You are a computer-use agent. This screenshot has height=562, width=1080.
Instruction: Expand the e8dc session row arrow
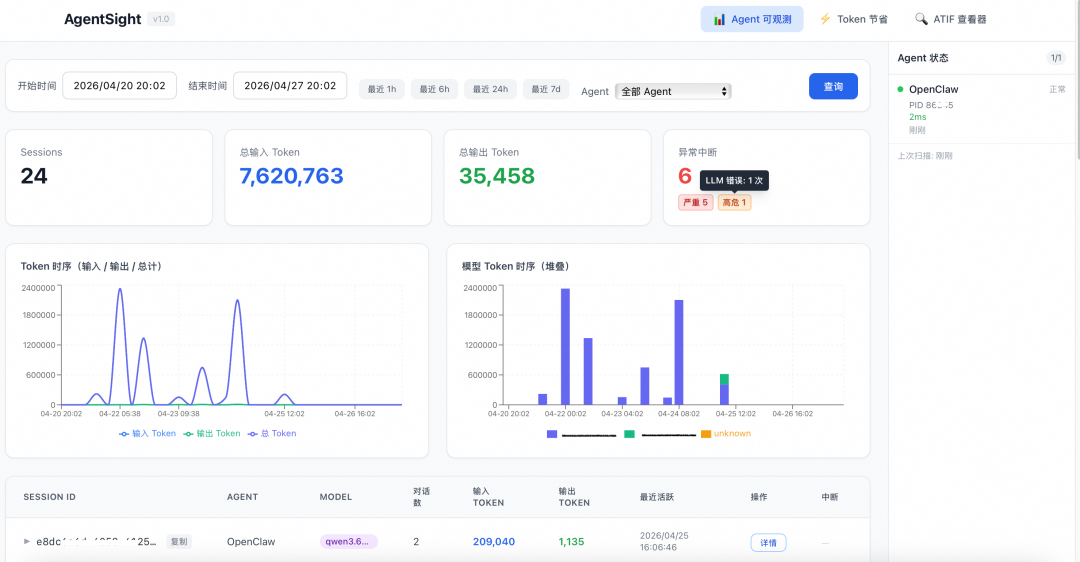click(x=27, y=541)
